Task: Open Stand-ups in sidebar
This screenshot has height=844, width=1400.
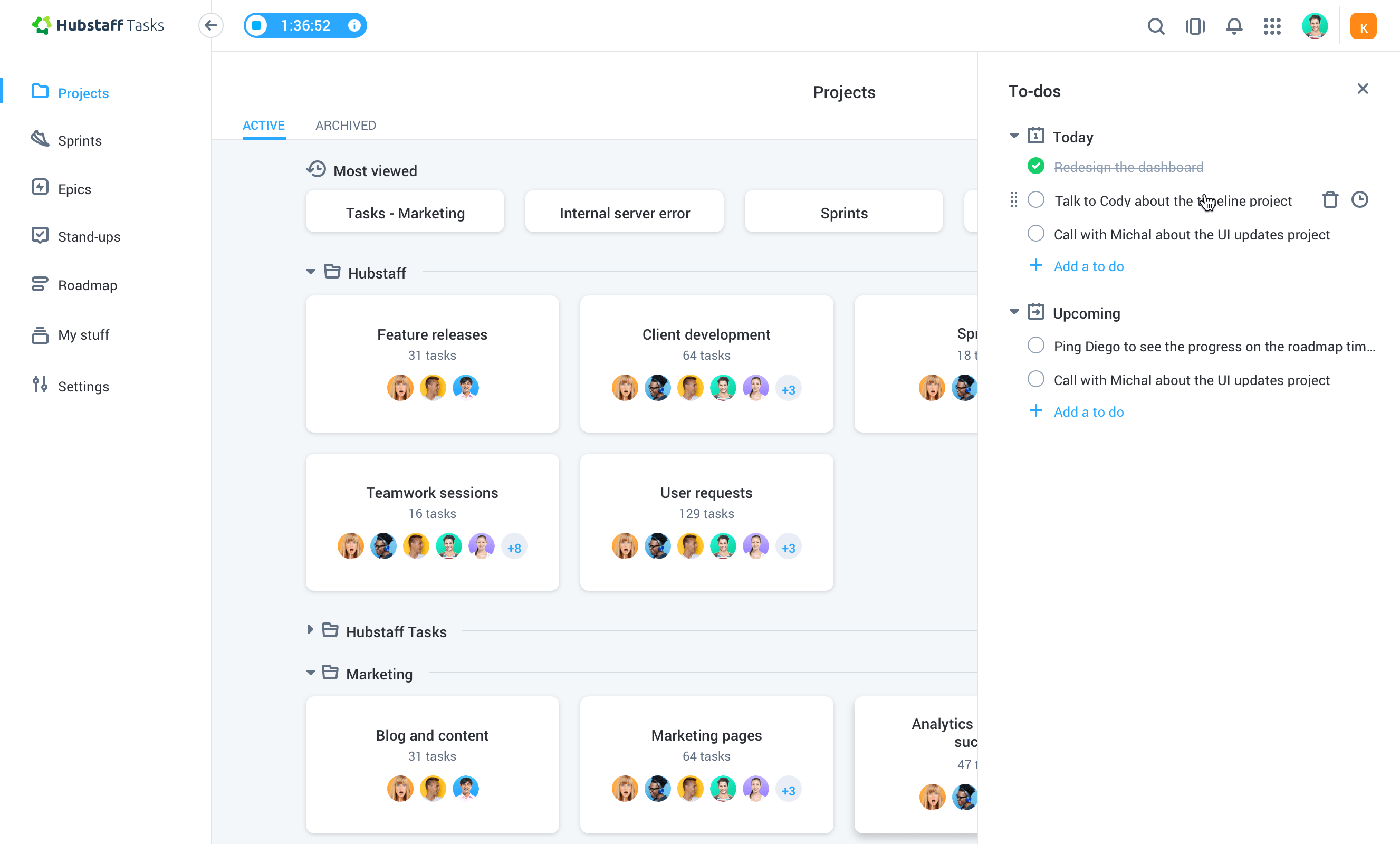Action: pos(76,236)
